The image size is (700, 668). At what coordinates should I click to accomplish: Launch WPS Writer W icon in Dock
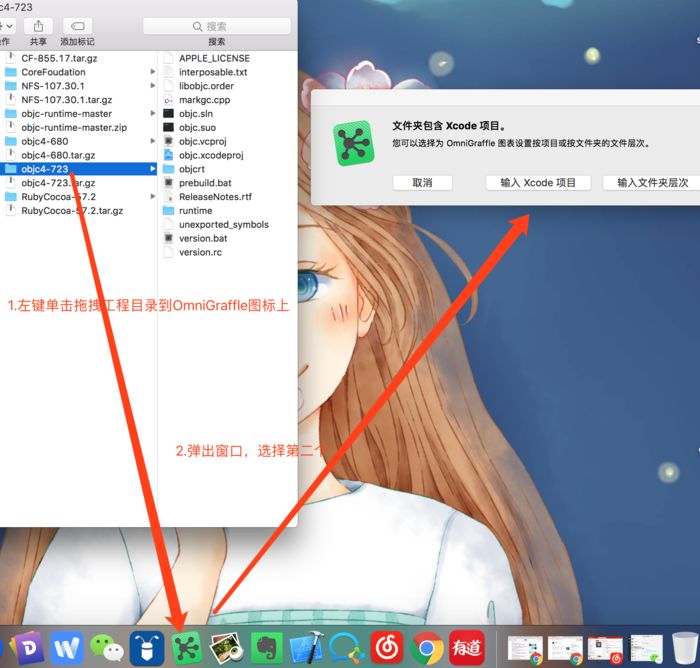point(67,648)
